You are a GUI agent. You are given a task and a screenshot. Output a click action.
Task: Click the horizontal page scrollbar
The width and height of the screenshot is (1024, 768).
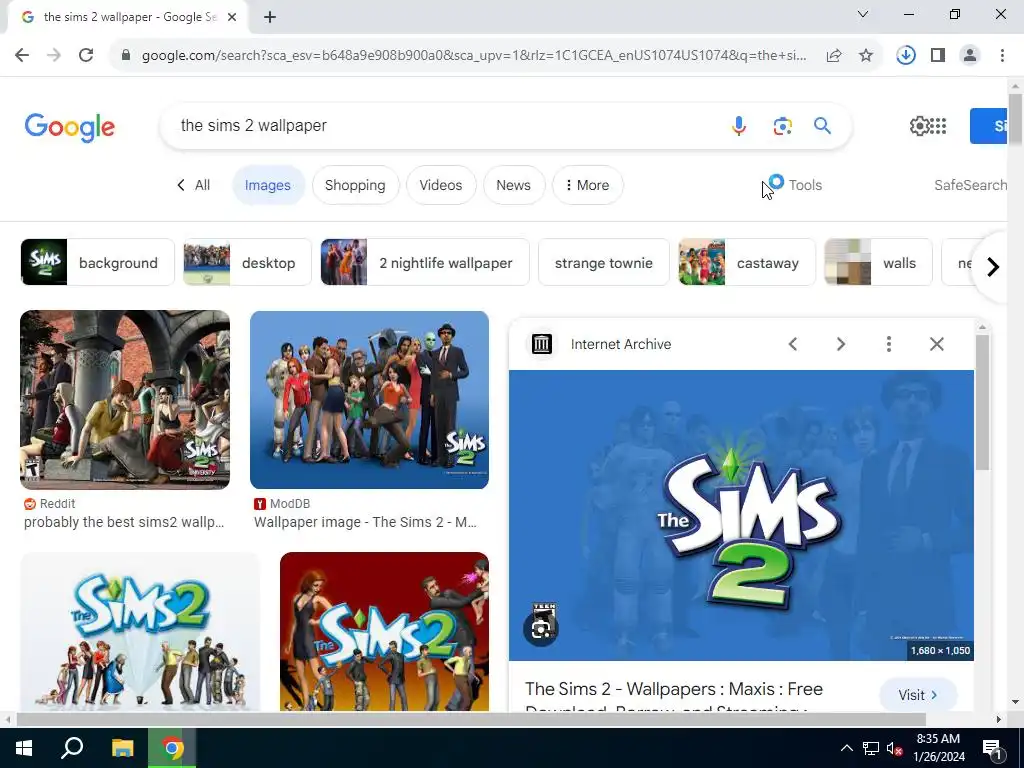(471, 720)
